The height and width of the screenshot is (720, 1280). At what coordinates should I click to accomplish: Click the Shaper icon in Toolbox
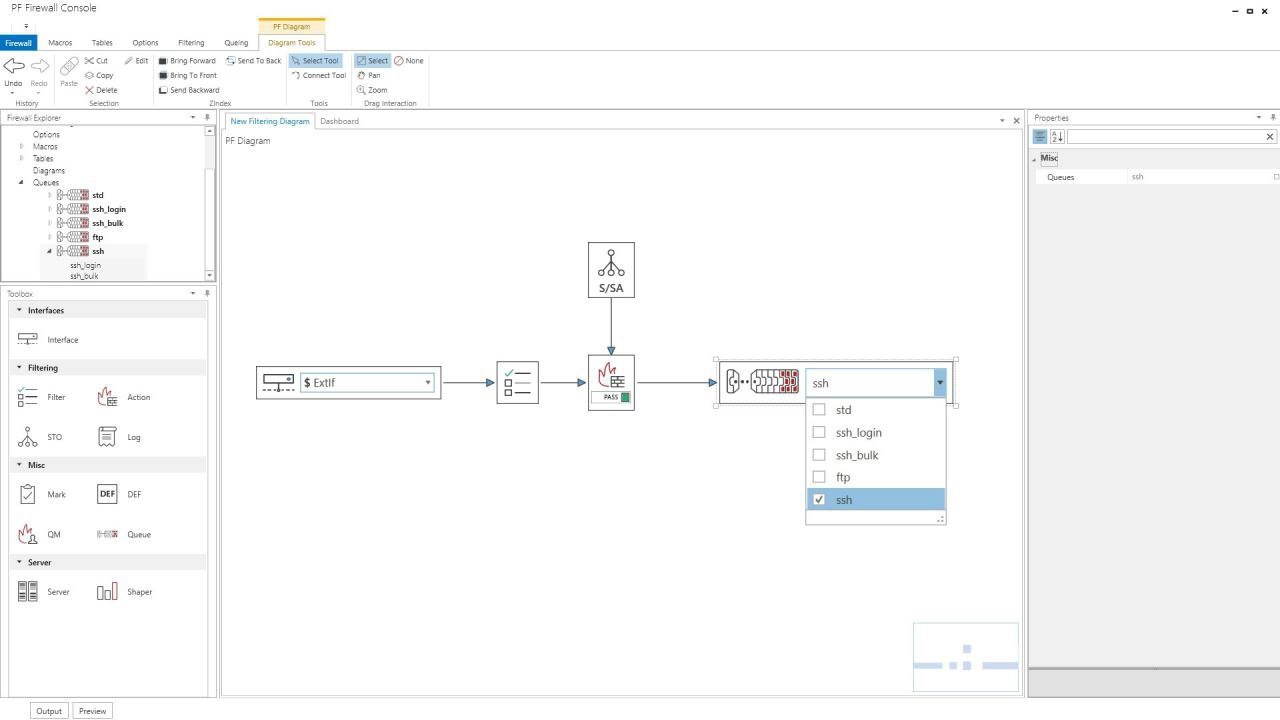point(107,592)
